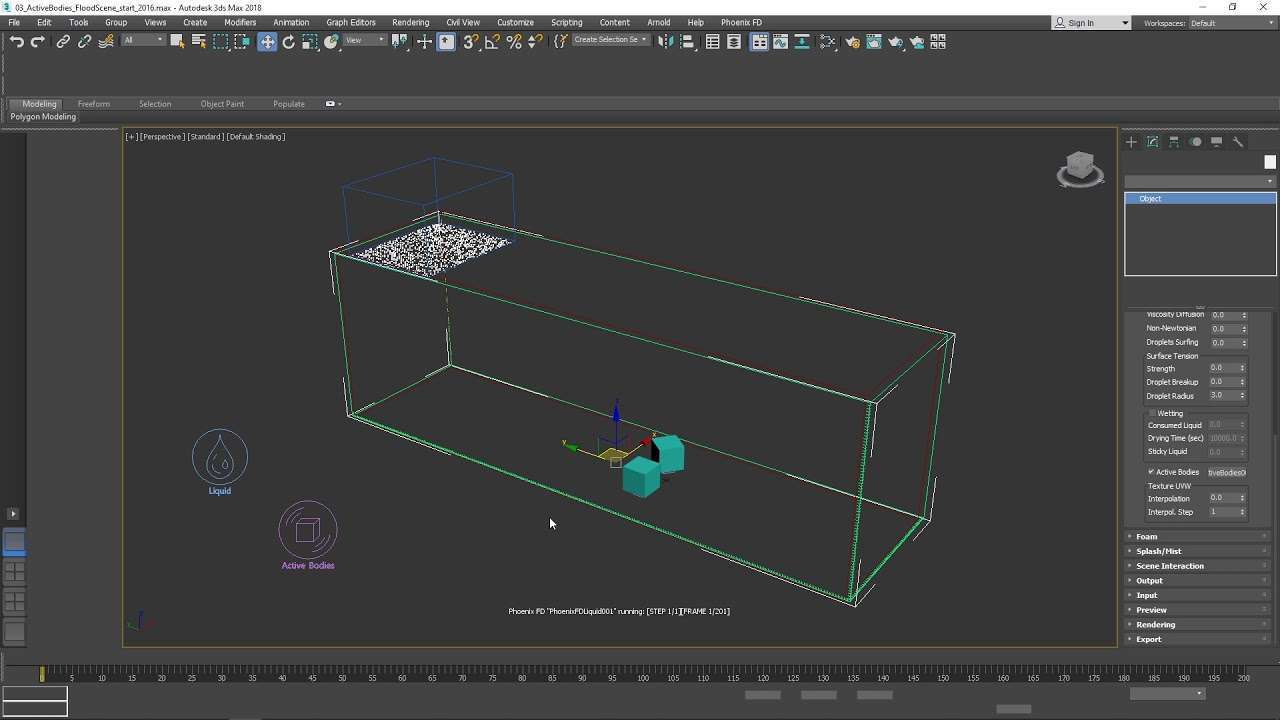Uncheck the Active Bodies checkbox
Viewport: 1280px width, 720px height.
(x=1151, y=472)
